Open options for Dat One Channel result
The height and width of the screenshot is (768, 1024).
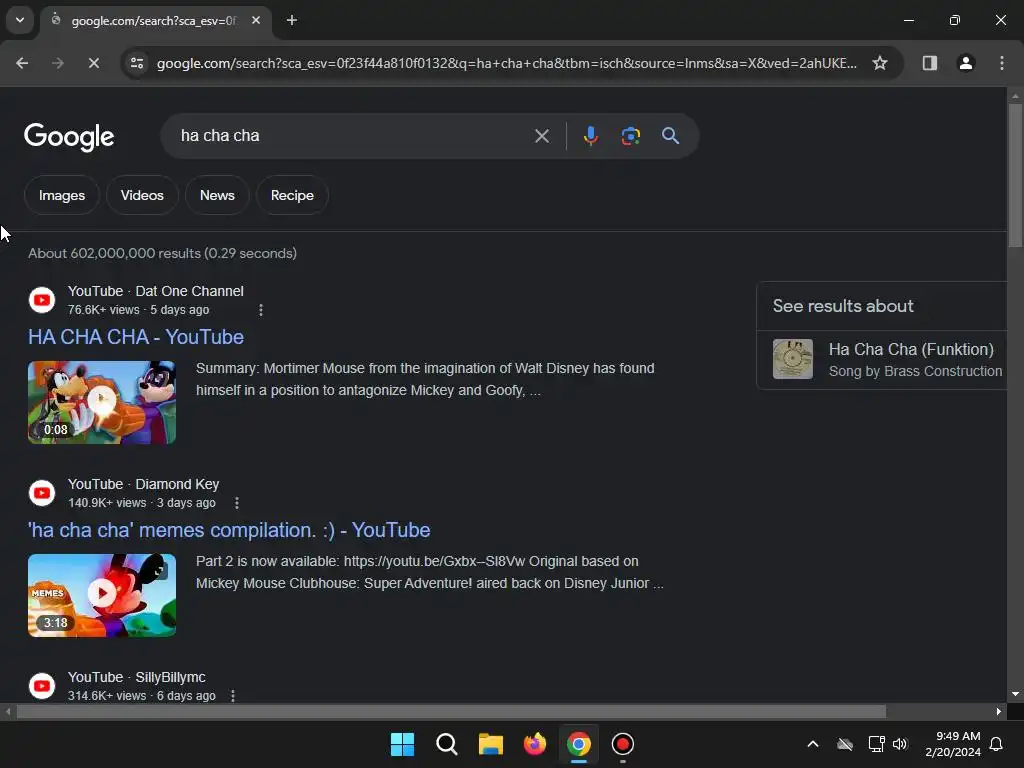tap(261, 310)
